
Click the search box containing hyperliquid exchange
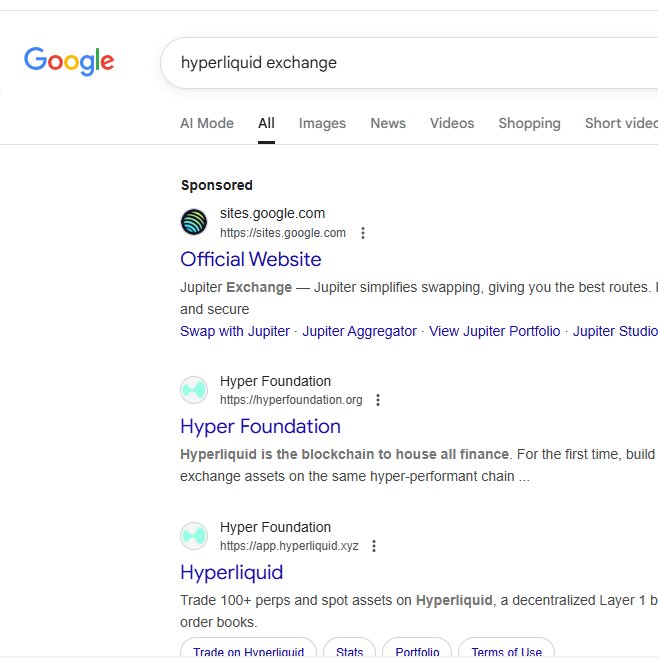(x=409, y=63)
